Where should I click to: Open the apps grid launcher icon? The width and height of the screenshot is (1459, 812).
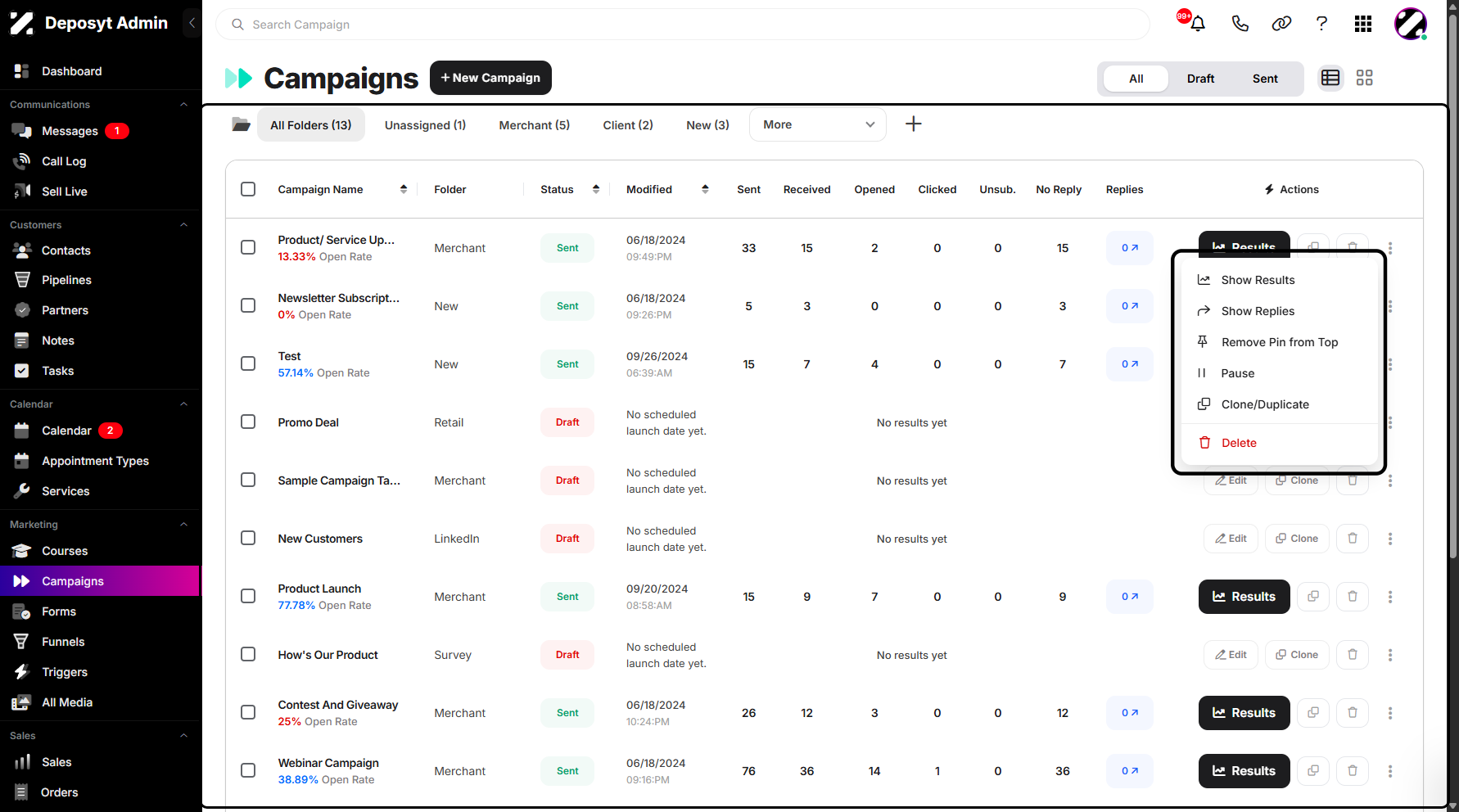point(1363,24)
